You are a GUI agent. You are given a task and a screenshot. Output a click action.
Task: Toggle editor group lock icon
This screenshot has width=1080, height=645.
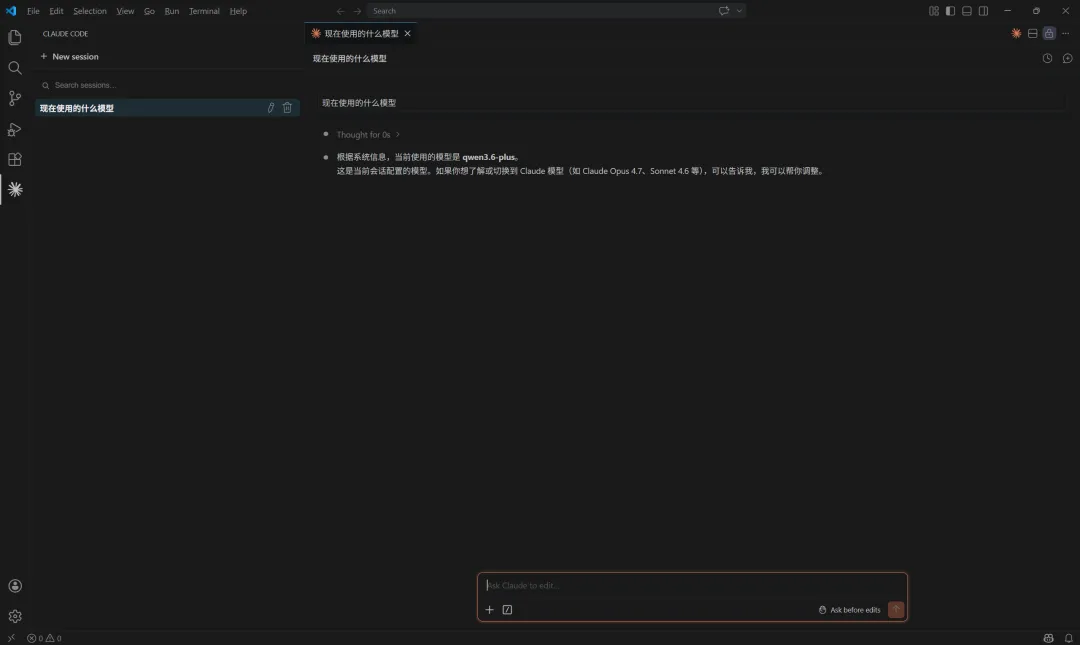point(1049,33)
